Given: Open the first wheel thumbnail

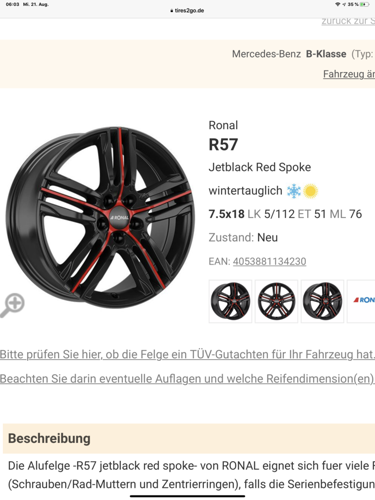Looking at the screenshot, I should [x=230, y=301].
